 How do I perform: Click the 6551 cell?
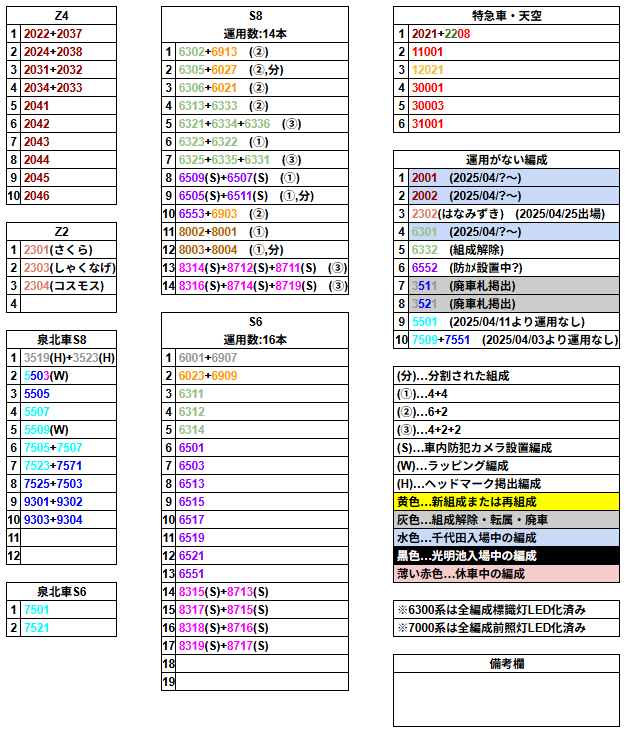(x=262, y=574)
